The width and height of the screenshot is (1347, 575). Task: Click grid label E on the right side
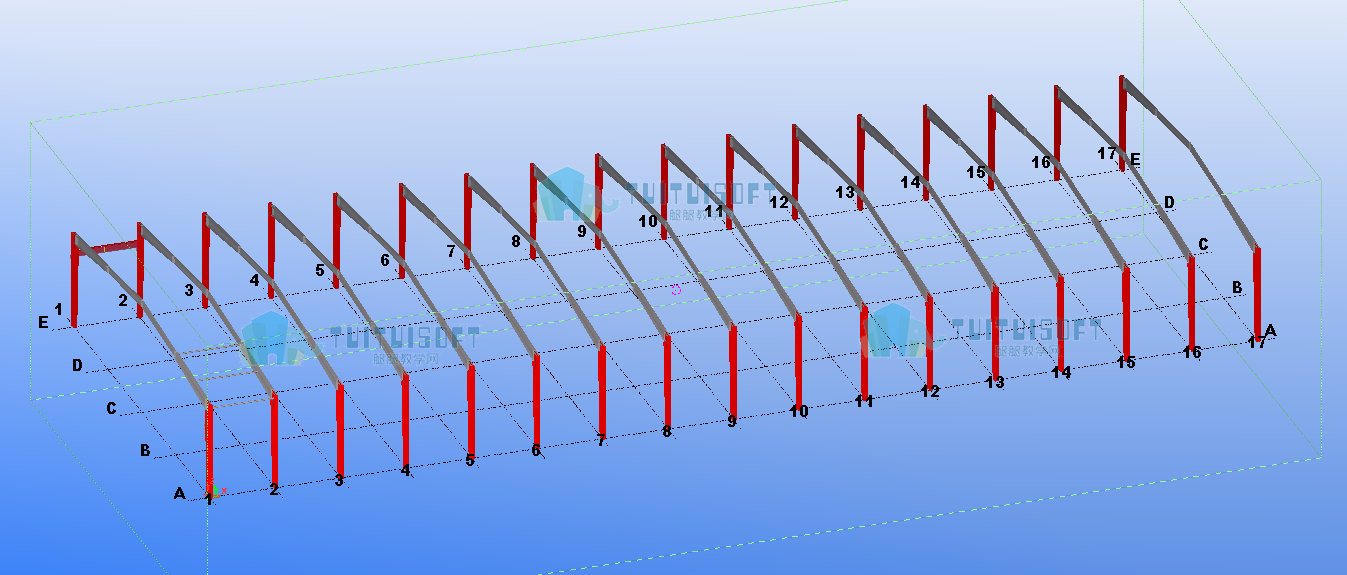(1135, 159)
